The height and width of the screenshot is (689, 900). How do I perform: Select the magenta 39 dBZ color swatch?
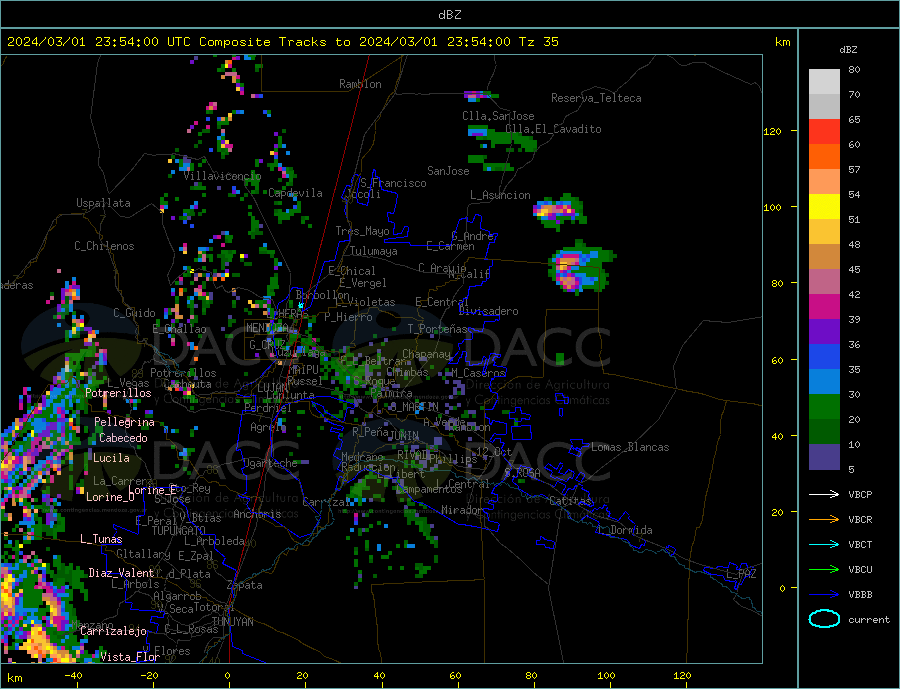(824, 307)
